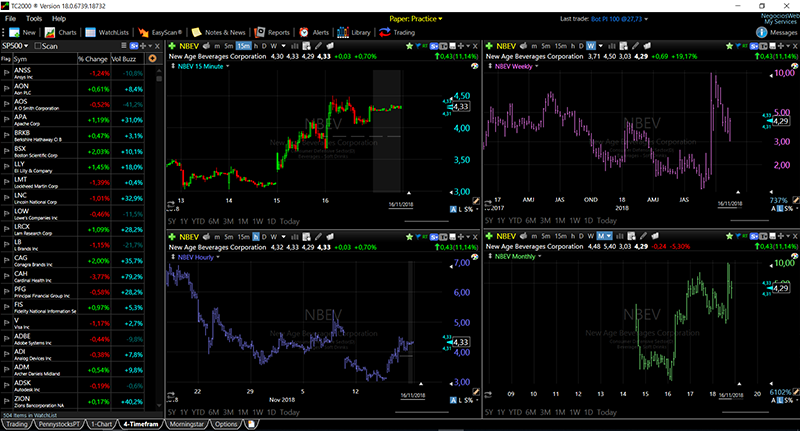Image resolution: width=800 pixels, height=431 pixels.
Task: Expand NBEV Weekly plot dropdown
Action: point(537,66)
